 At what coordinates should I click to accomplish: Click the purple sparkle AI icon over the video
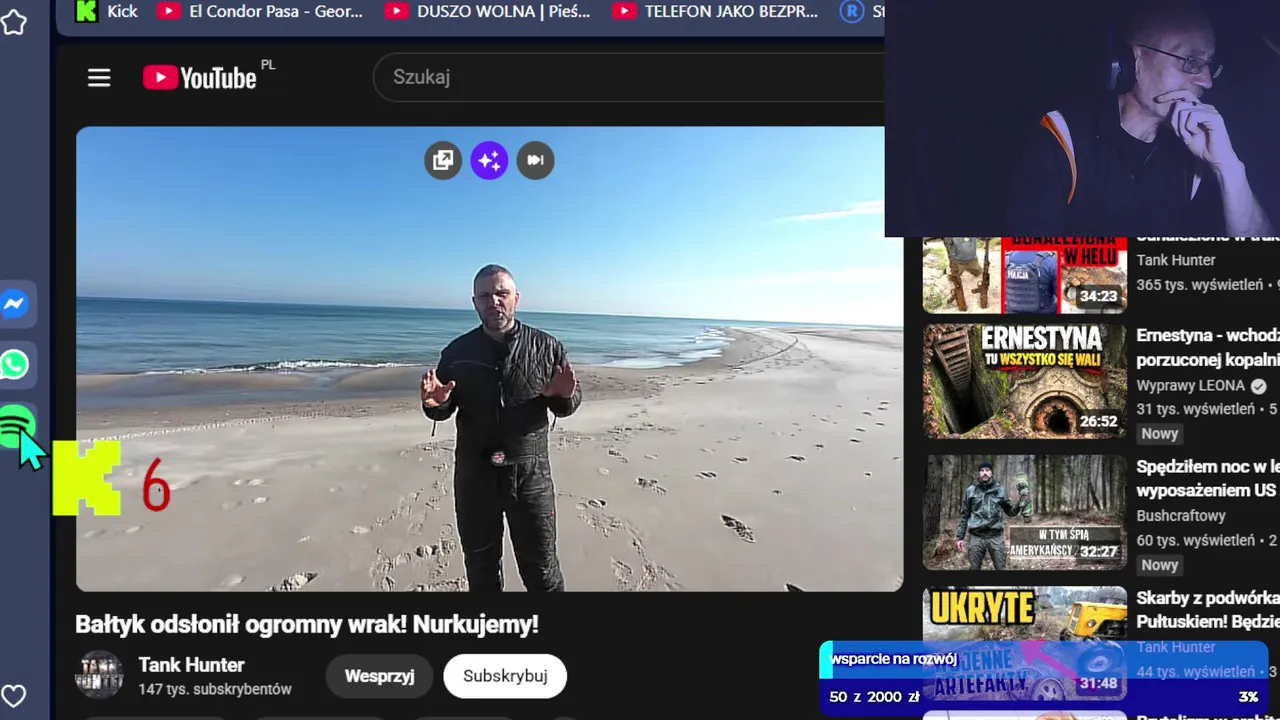point(489,160)
